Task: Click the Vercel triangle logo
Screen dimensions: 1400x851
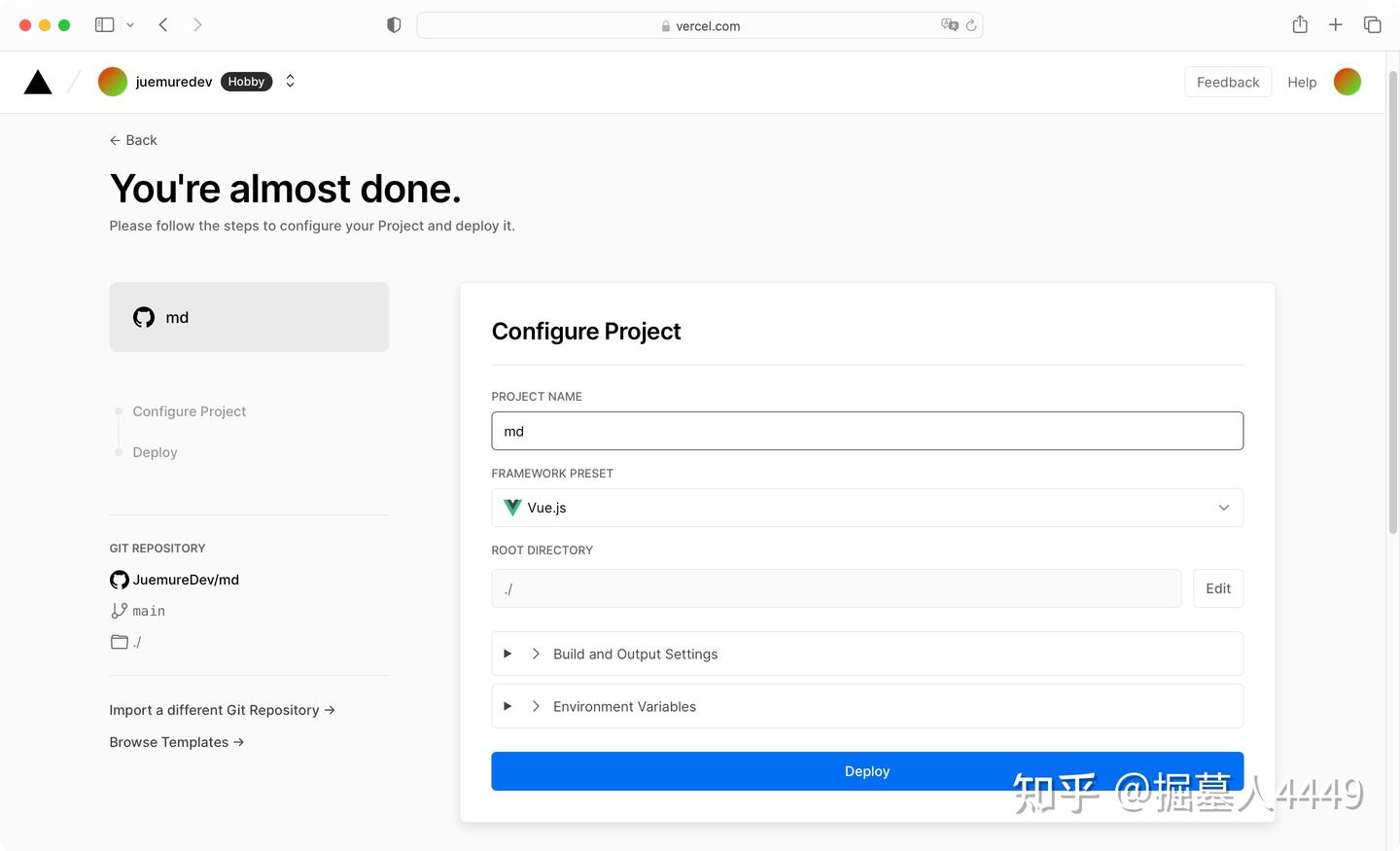Action: (38, 83)
